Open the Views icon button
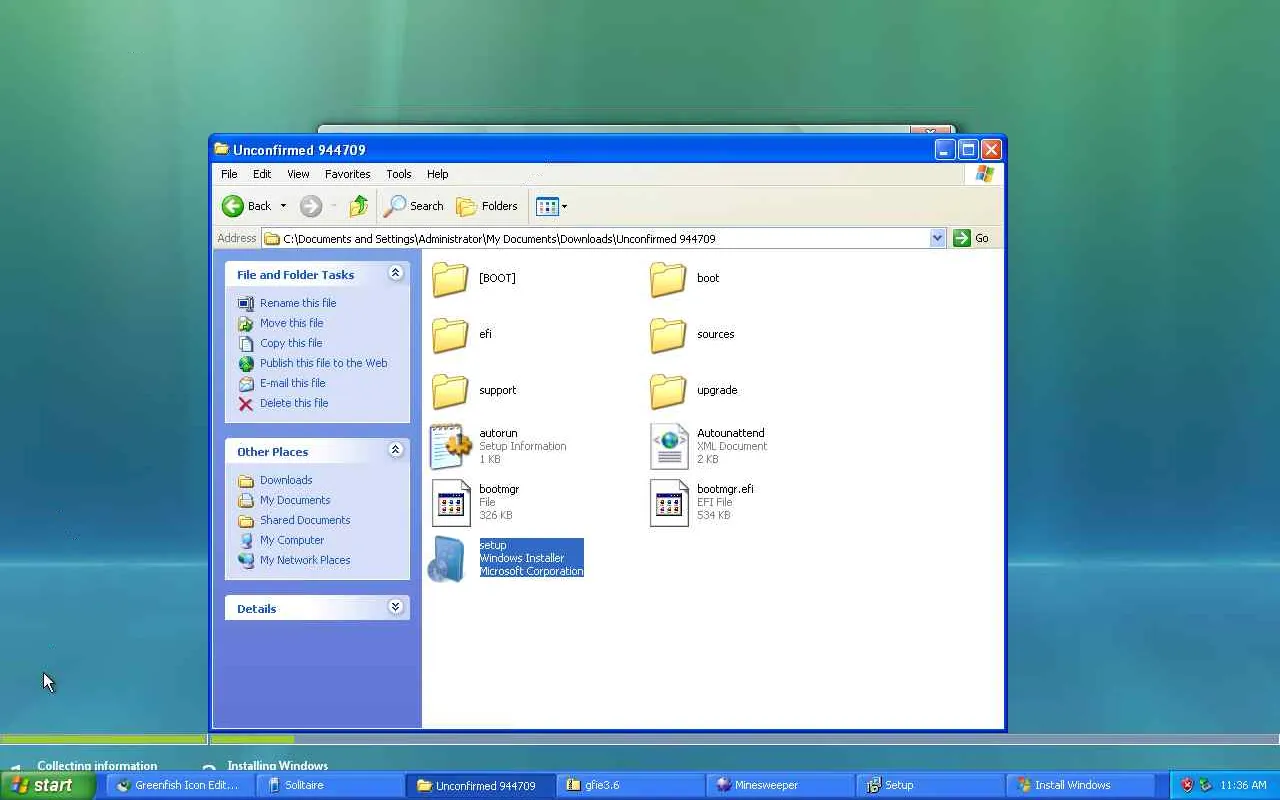 pos(546,206)
